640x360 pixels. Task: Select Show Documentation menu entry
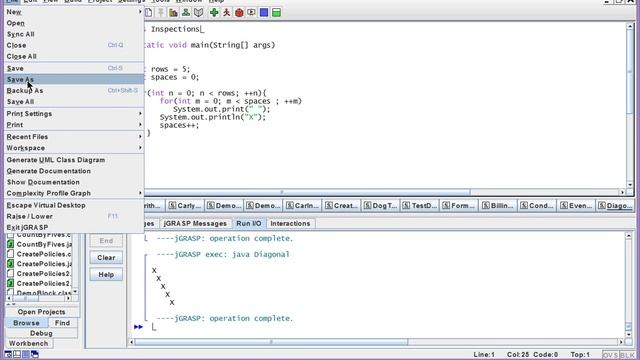coord(74,182)
